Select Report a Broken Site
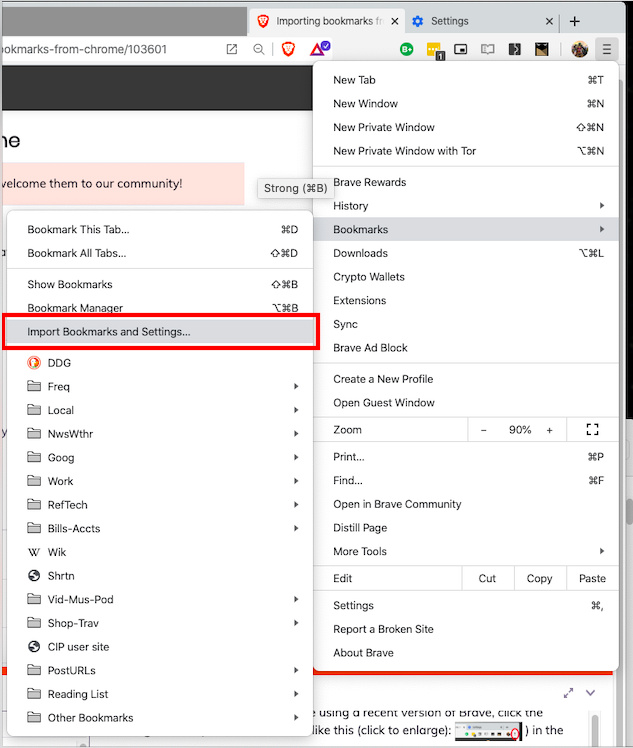This screenshot has width=633, height=748. coord(466,629)
